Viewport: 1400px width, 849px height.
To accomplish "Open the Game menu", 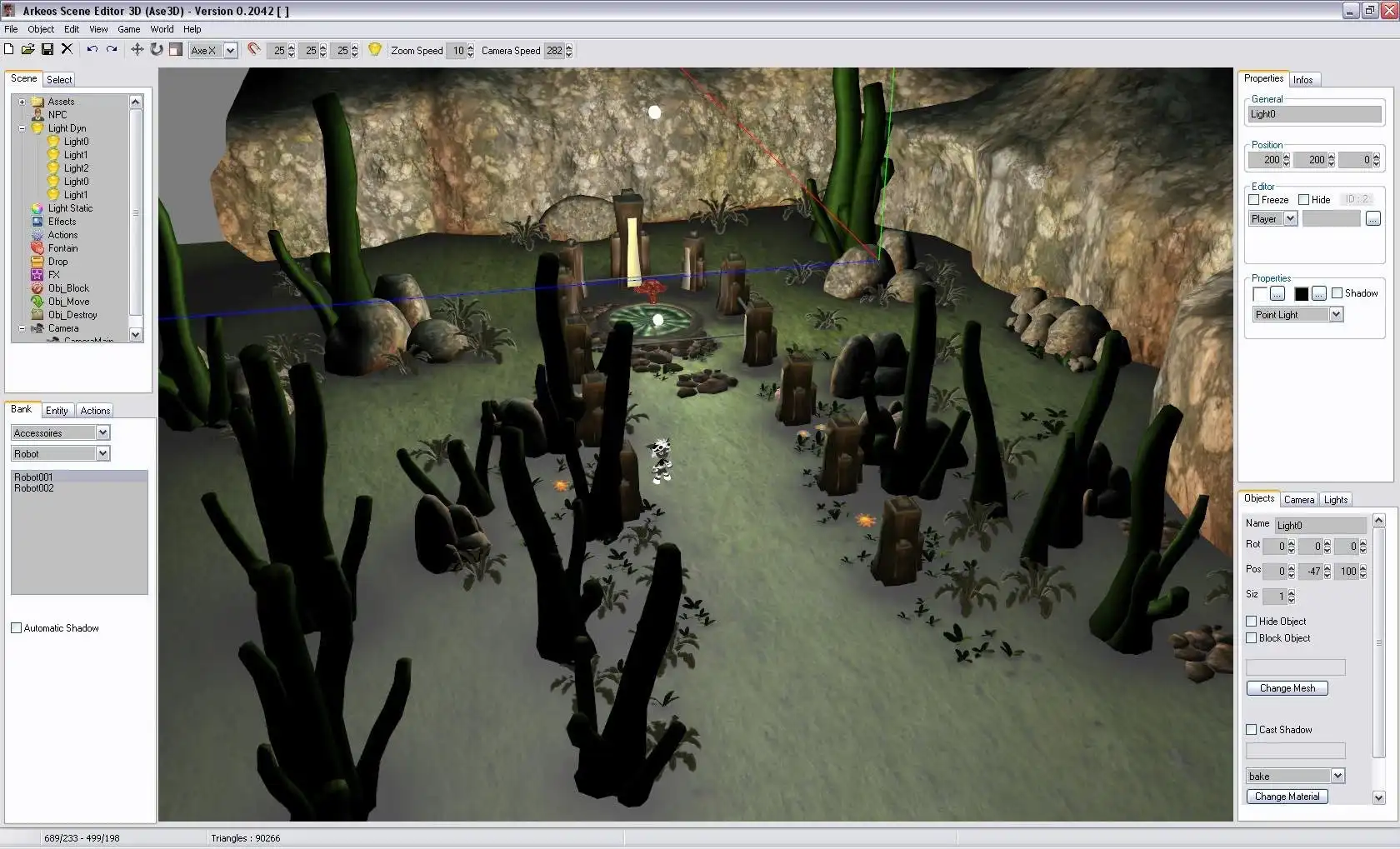I will [128, 29].
